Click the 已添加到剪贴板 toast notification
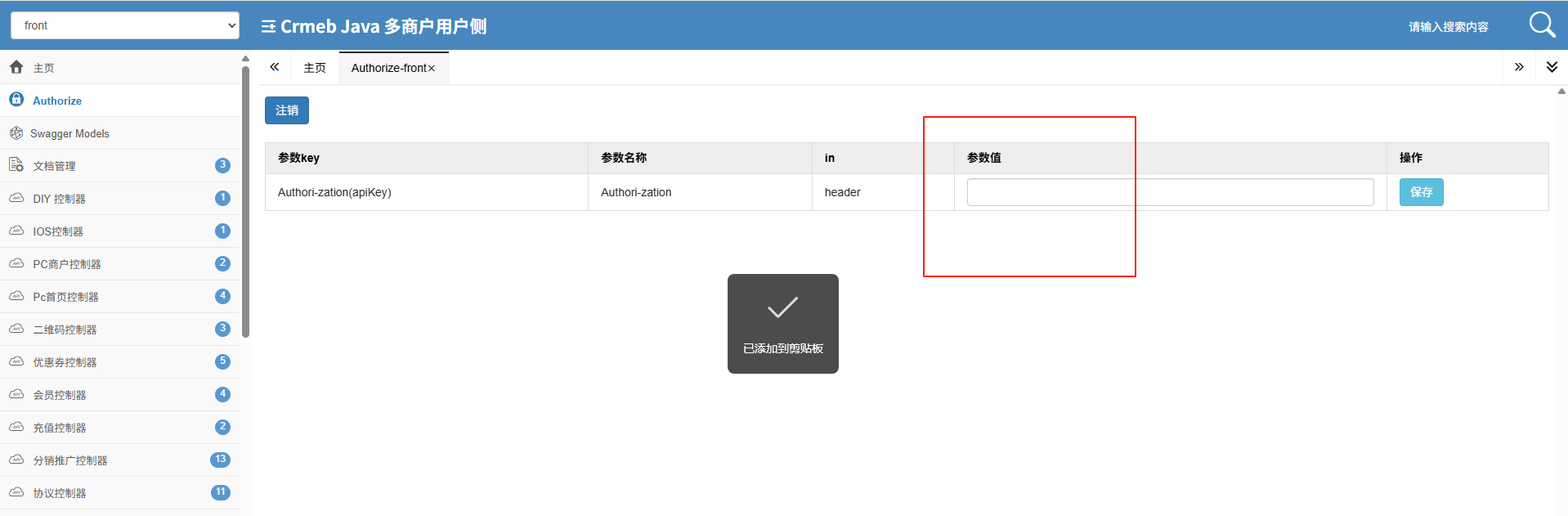The image size is (1568, 516). pyautogui.click(x=783, y=324)
